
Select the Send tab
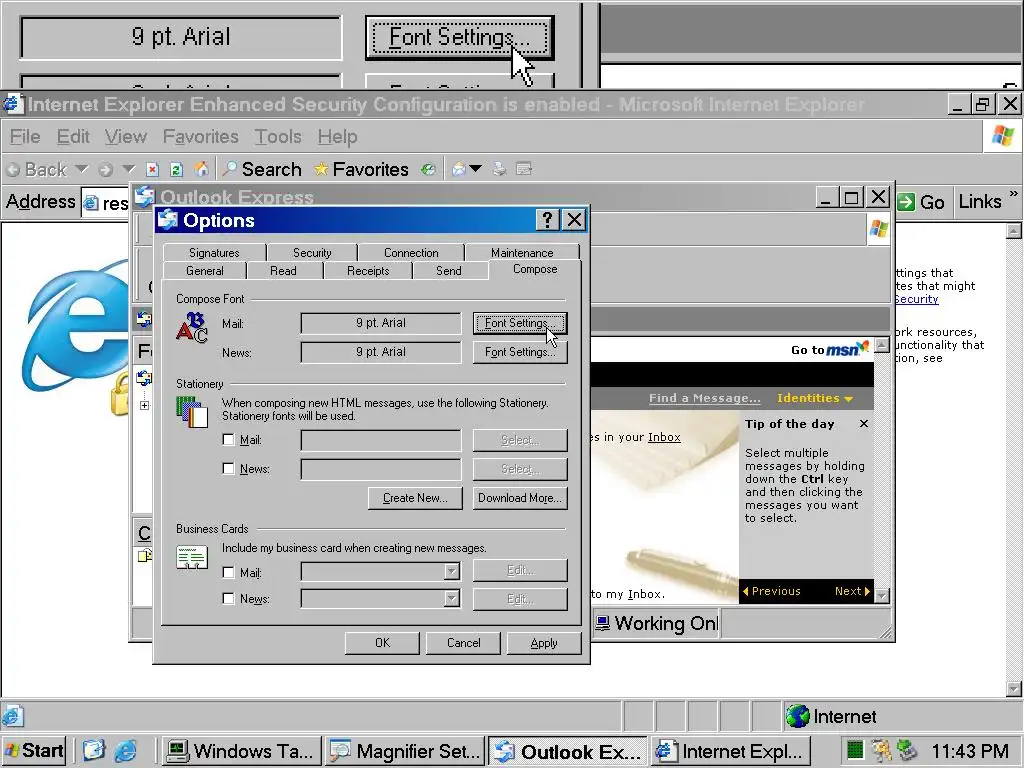pyautogui.click(x=449, y=270)
